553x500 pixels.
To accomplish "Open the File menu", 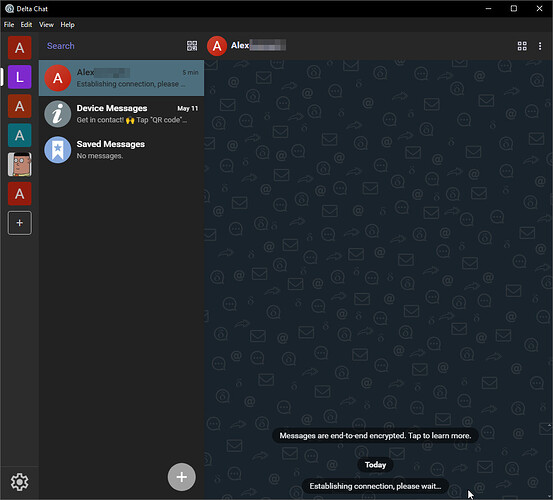I will tap(9, 25).
